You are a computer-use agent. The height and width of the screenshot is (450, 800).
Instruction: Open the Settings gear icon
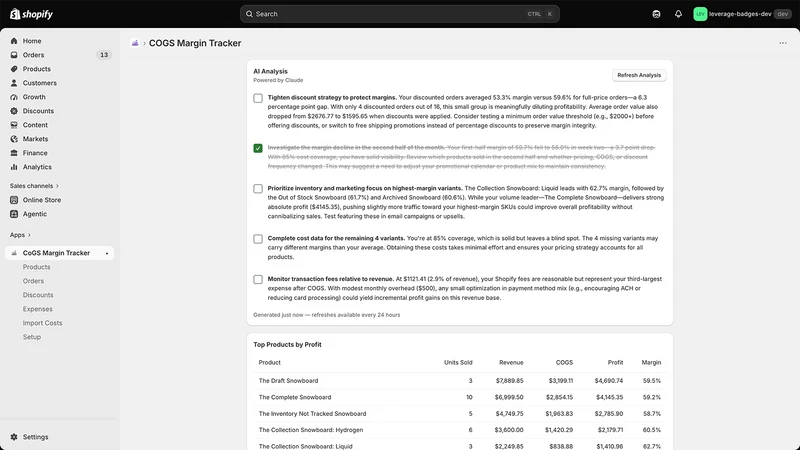pyautogui.click(x=14, y=437)
